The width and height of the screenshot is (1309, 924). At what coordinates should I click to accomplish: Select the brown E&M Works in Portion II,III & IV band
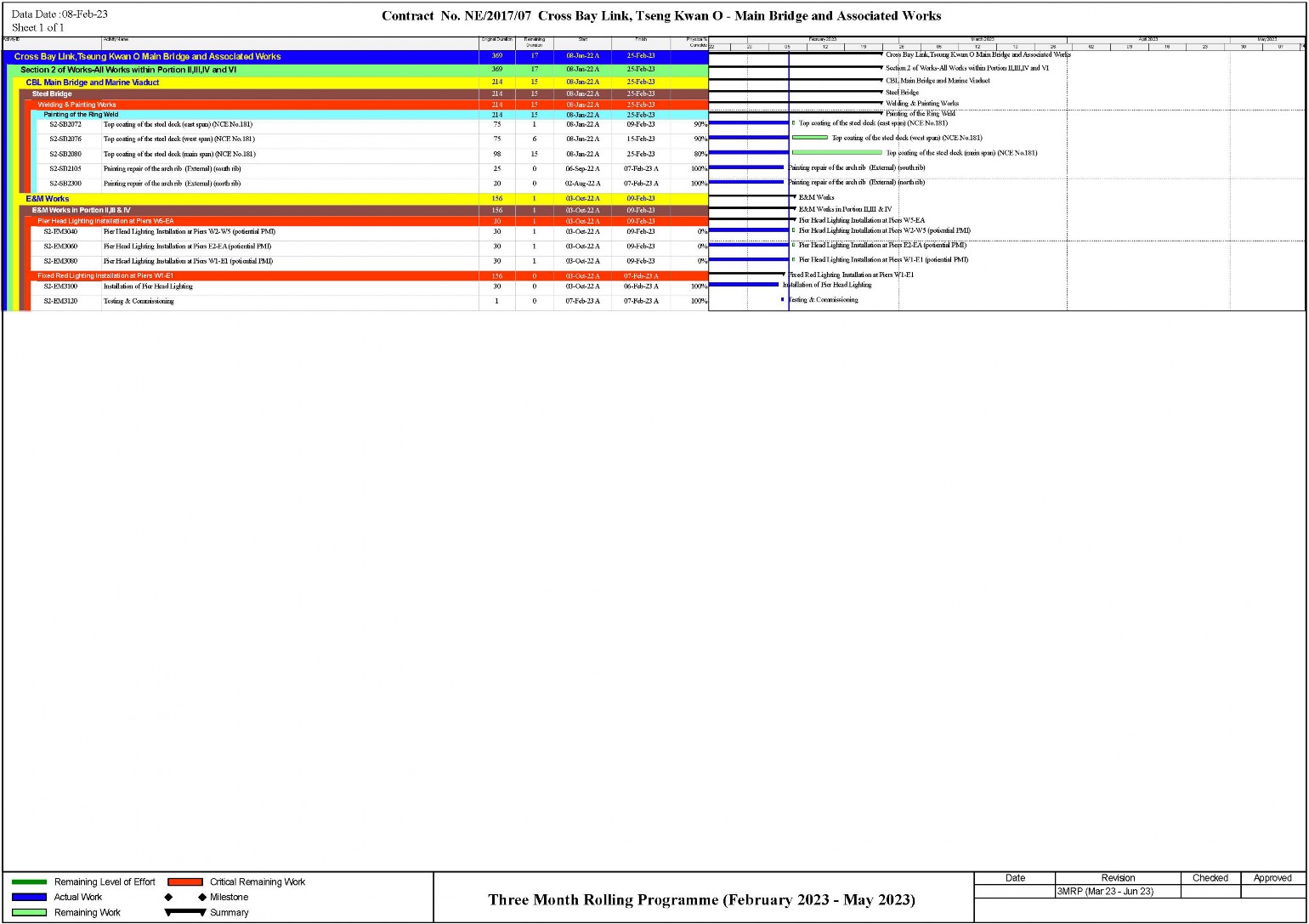(364, 210)
